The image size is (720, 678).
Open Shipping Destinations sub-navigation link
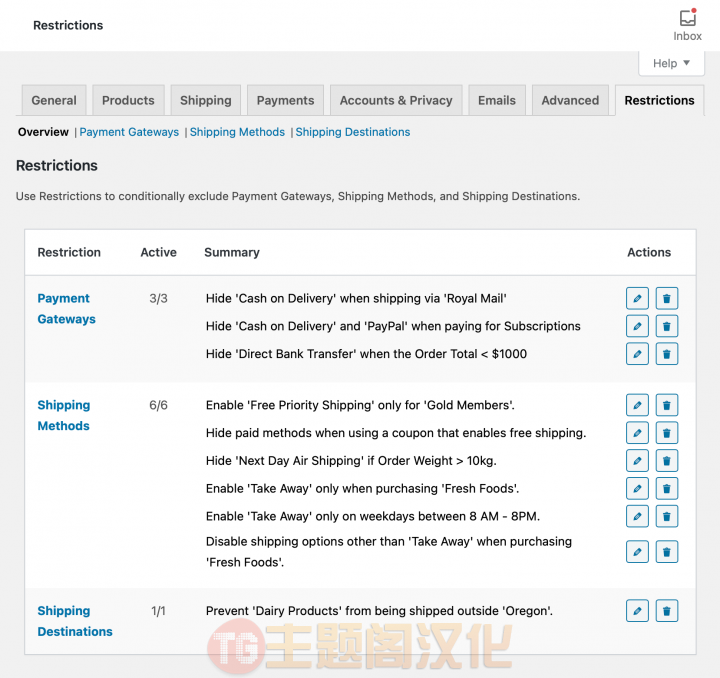click(x=353, y=132)
